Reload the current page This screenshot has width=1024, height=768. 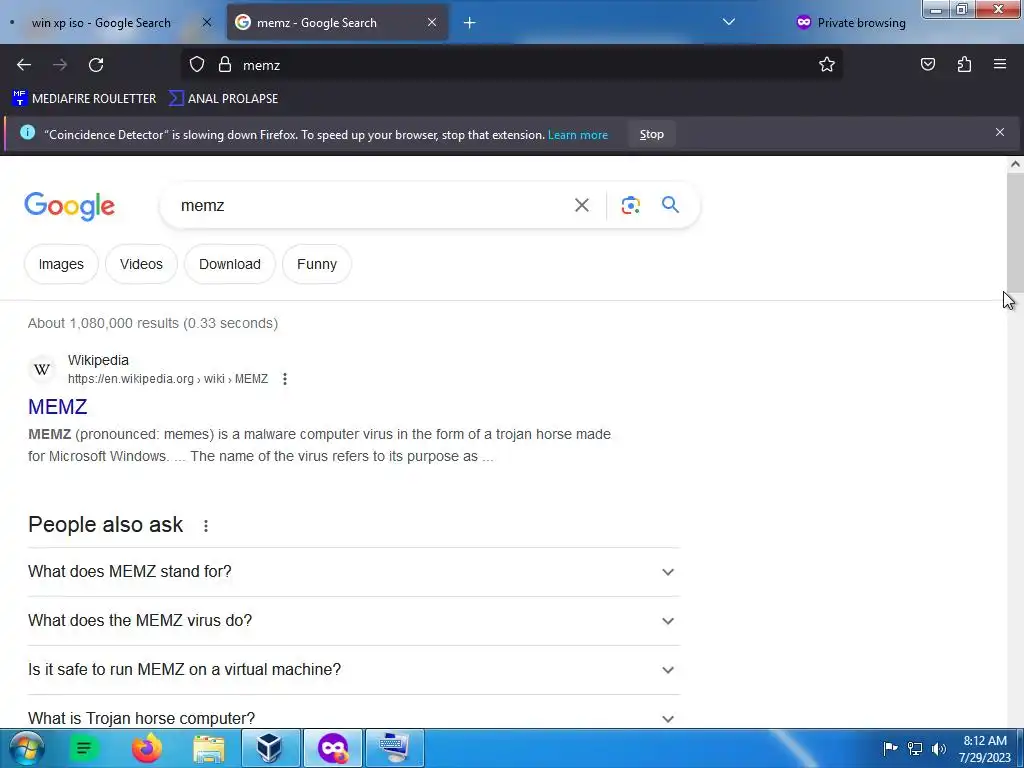[x=96, y=65]
